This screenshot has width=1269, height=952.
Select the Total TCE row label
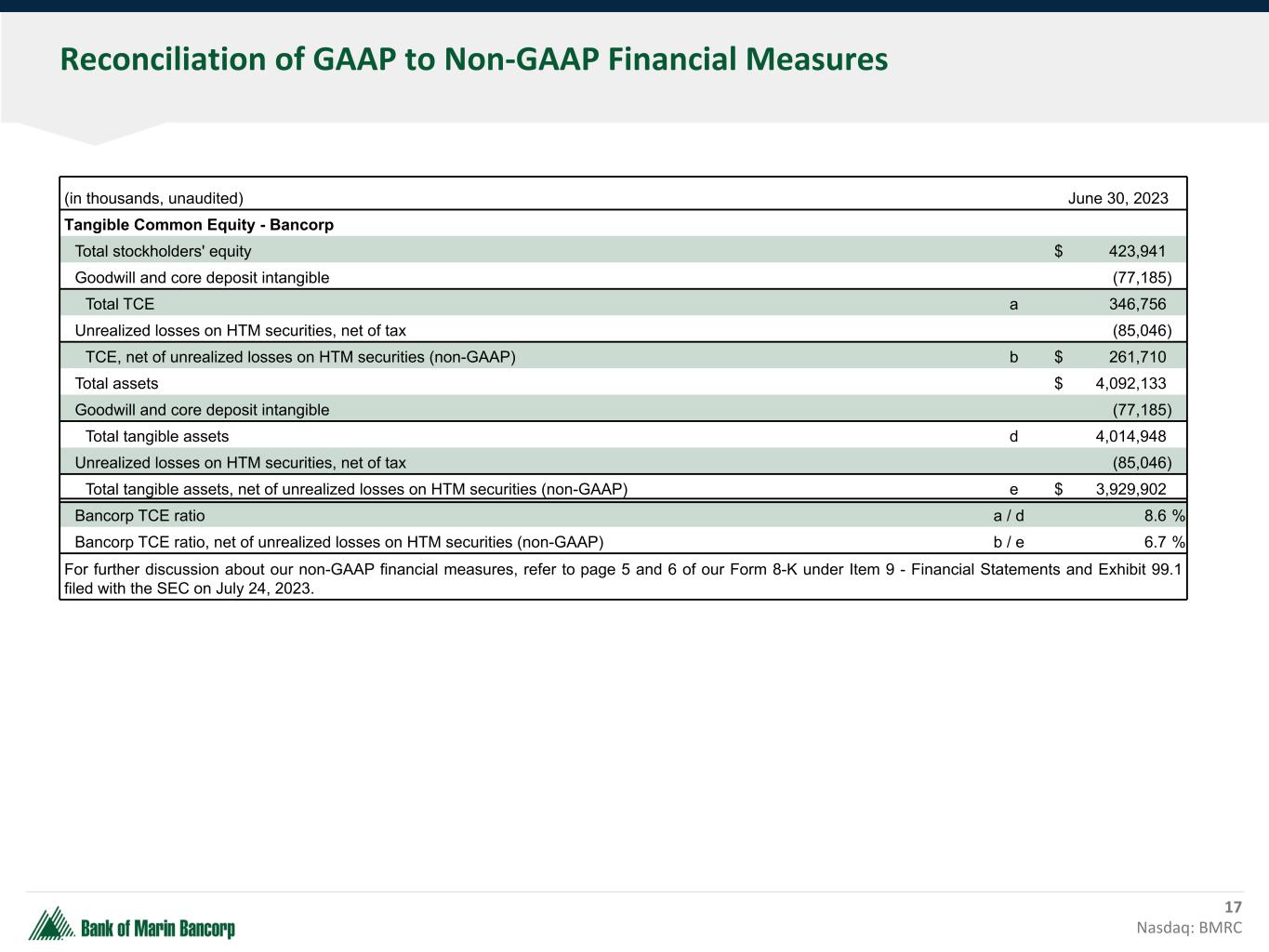[120, 304]
